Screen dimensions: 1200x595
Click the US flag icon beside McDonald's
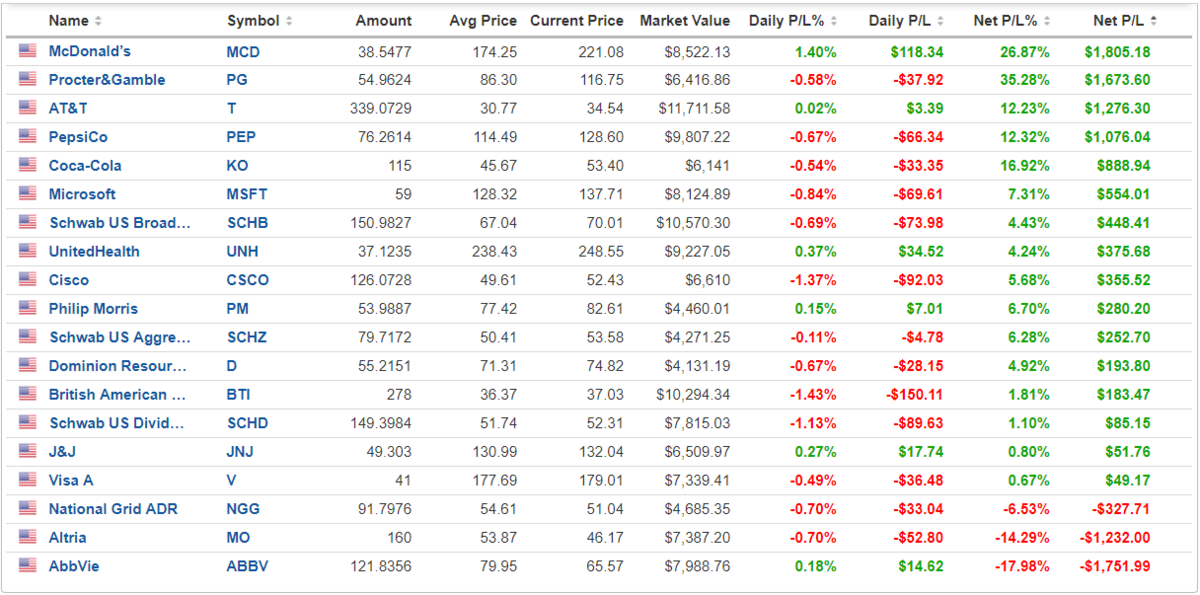click(27, 51)
